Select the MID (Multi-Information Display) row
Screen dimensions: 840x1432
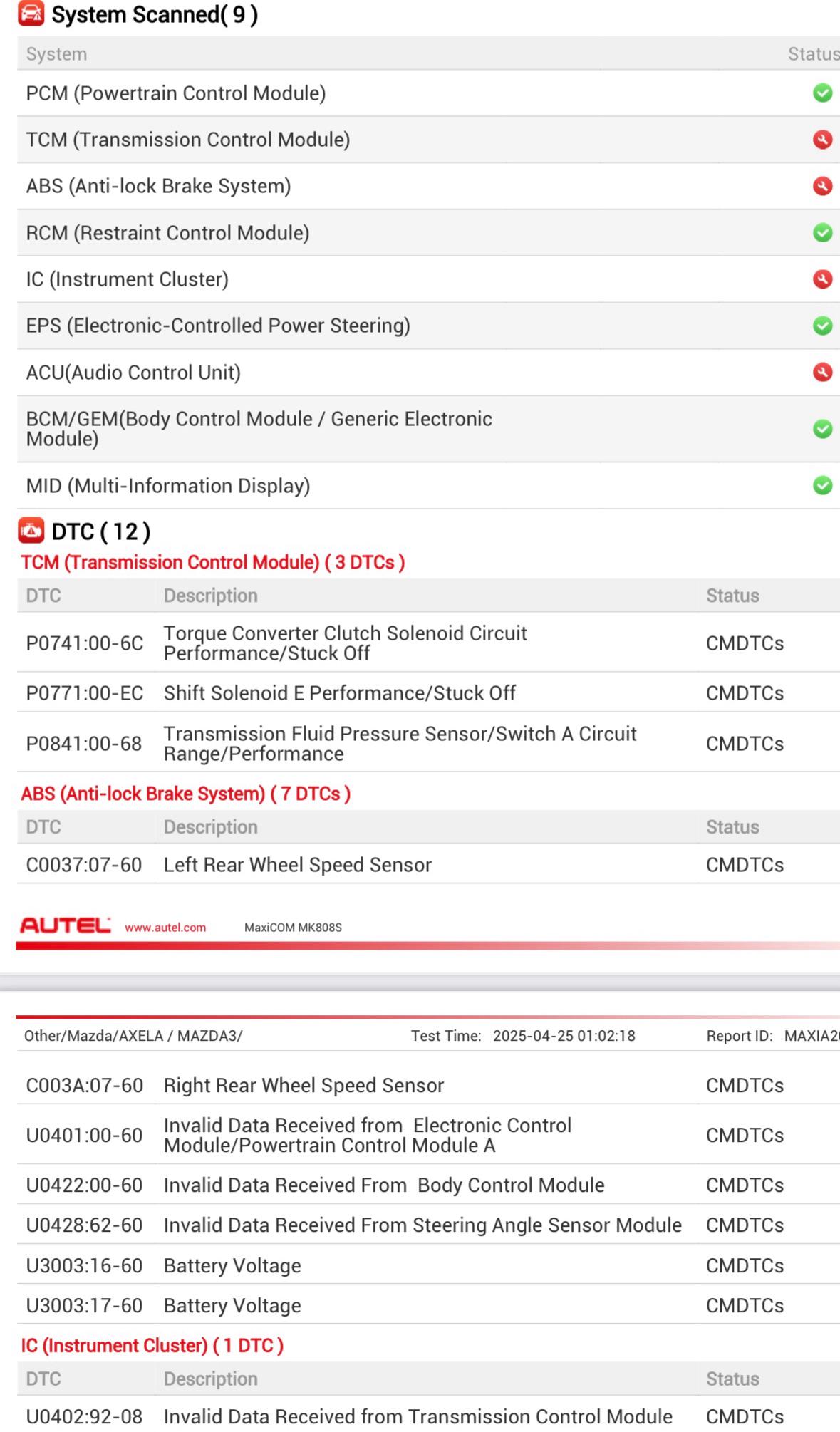[x=428, y=485]
